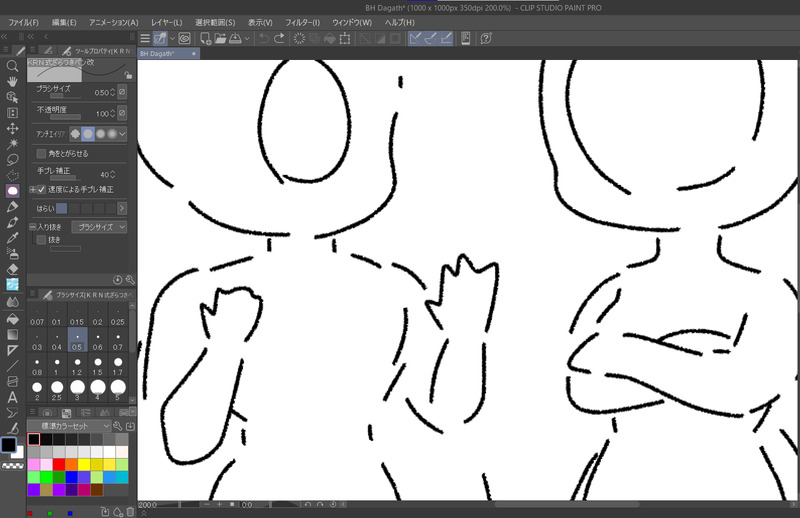Expand the anti-aliasing options chevron

coord(122,134)
